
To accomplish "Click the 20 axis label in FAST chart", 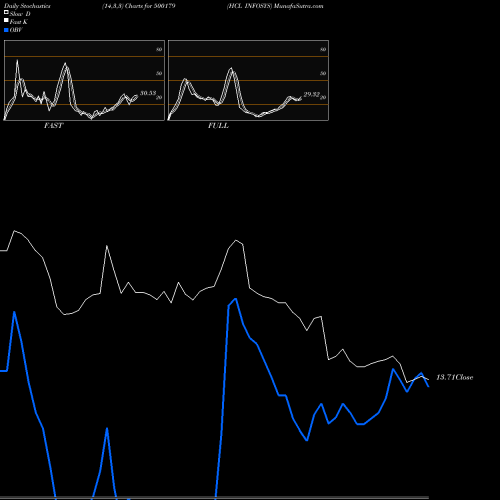I will pyautogui.click(x=159, y=97).
